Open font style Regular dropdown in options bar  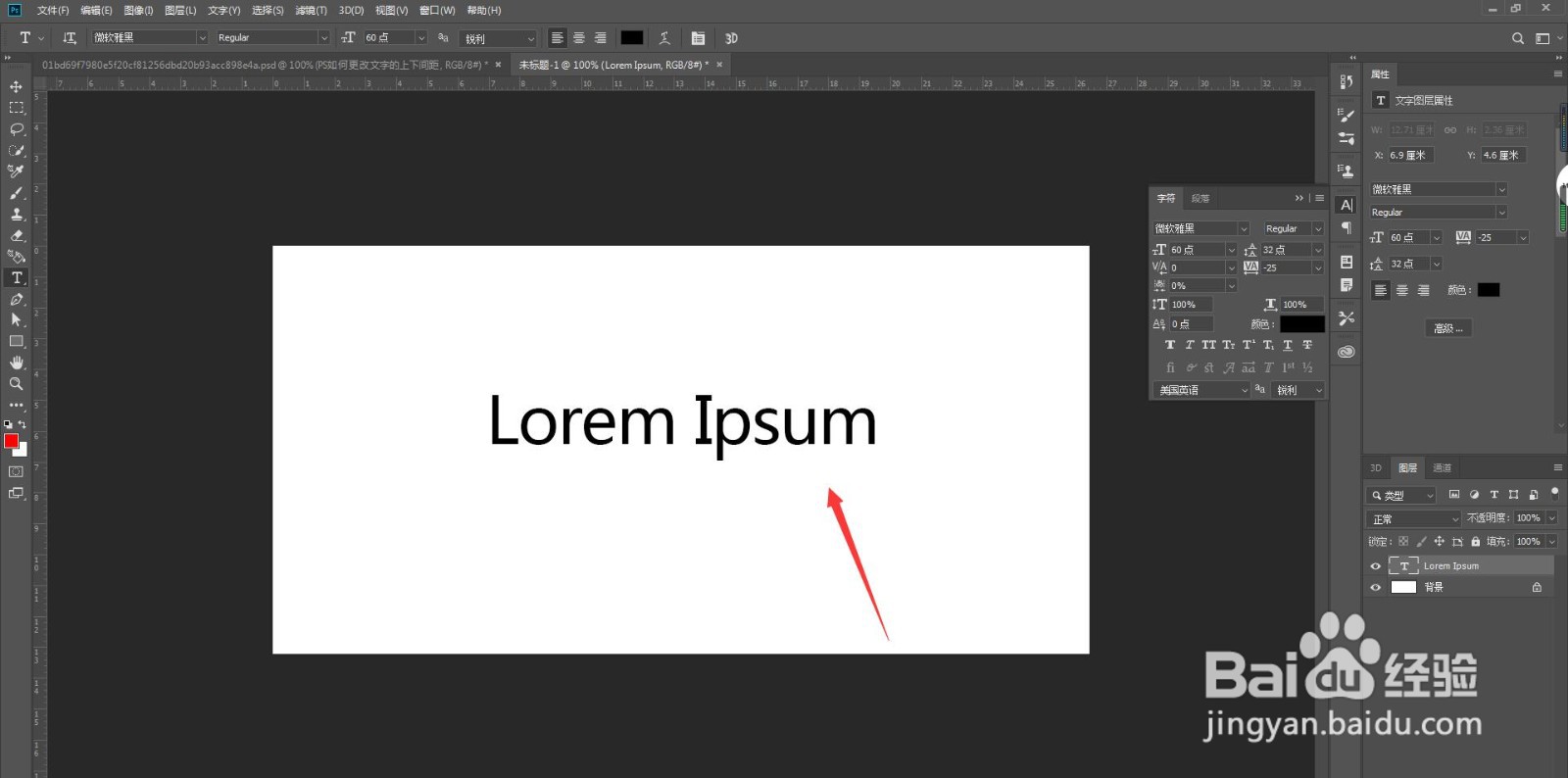[x=324, y=37]
